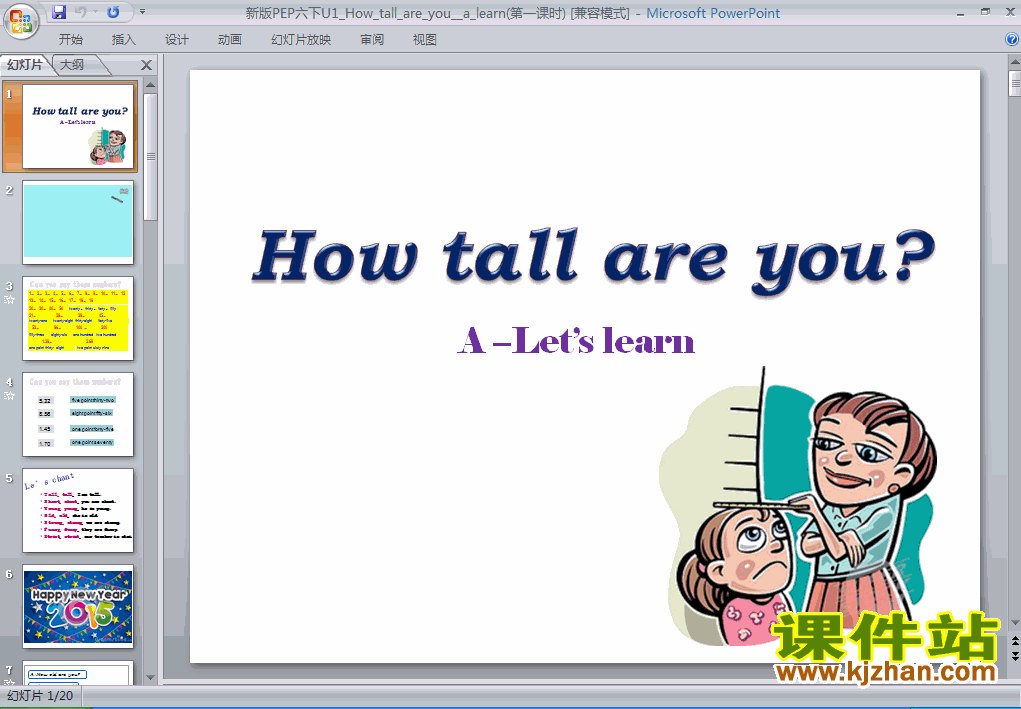Select slide 7 thumbnail at panel bottom

tap(78, 673)
